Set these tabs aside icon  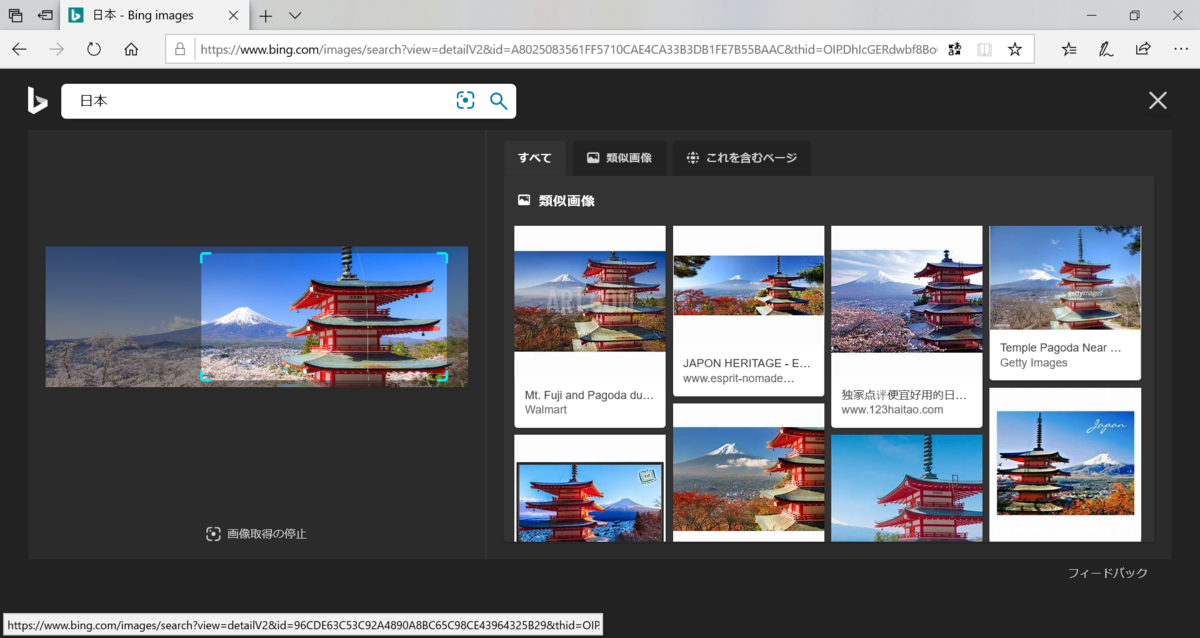pos(45,16)
